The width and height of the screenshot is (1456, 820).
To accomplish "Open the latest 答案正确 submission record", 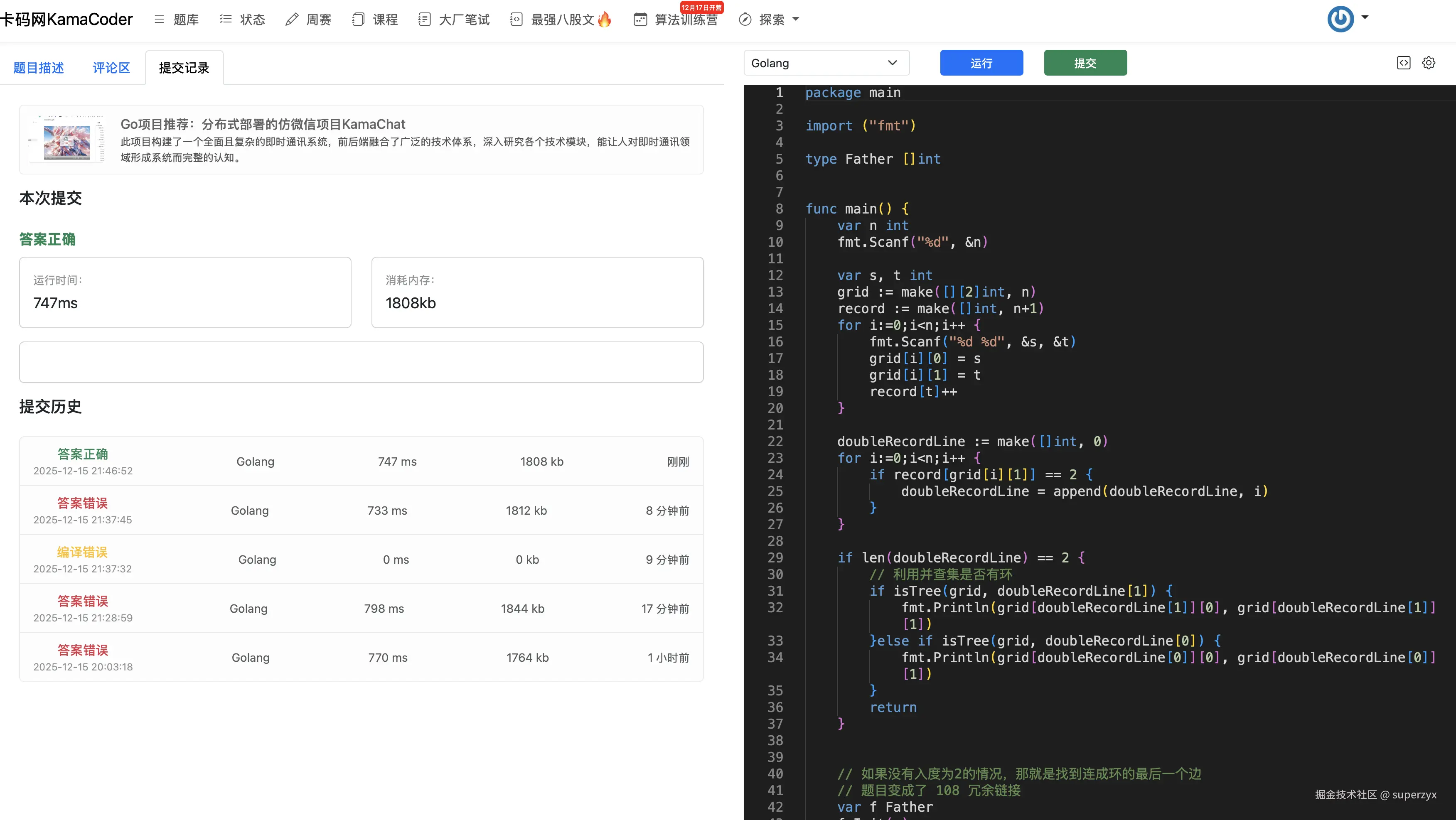I will (83, 454).
